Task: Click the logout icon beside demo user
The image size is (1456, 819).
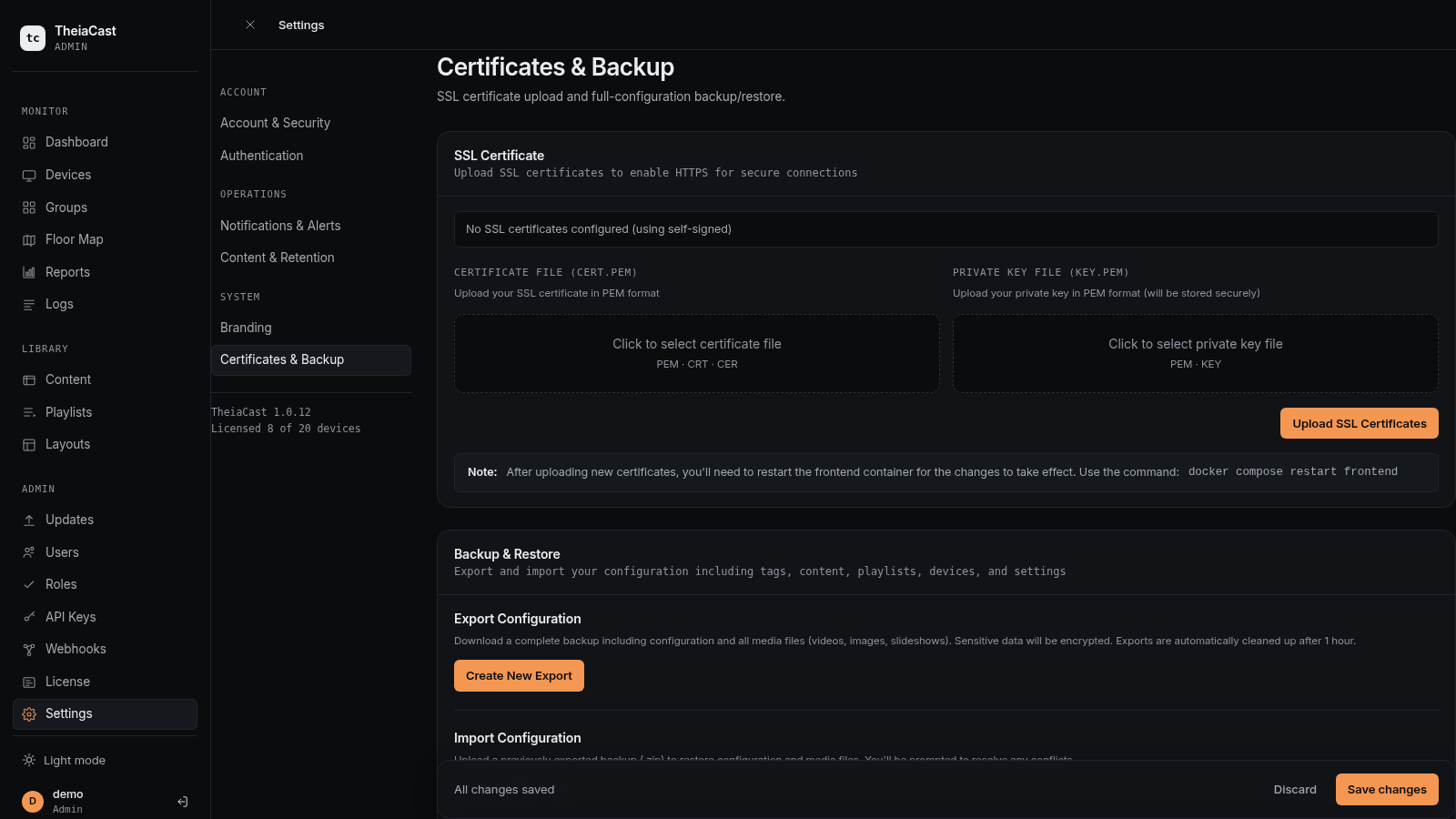Action: 182,802
